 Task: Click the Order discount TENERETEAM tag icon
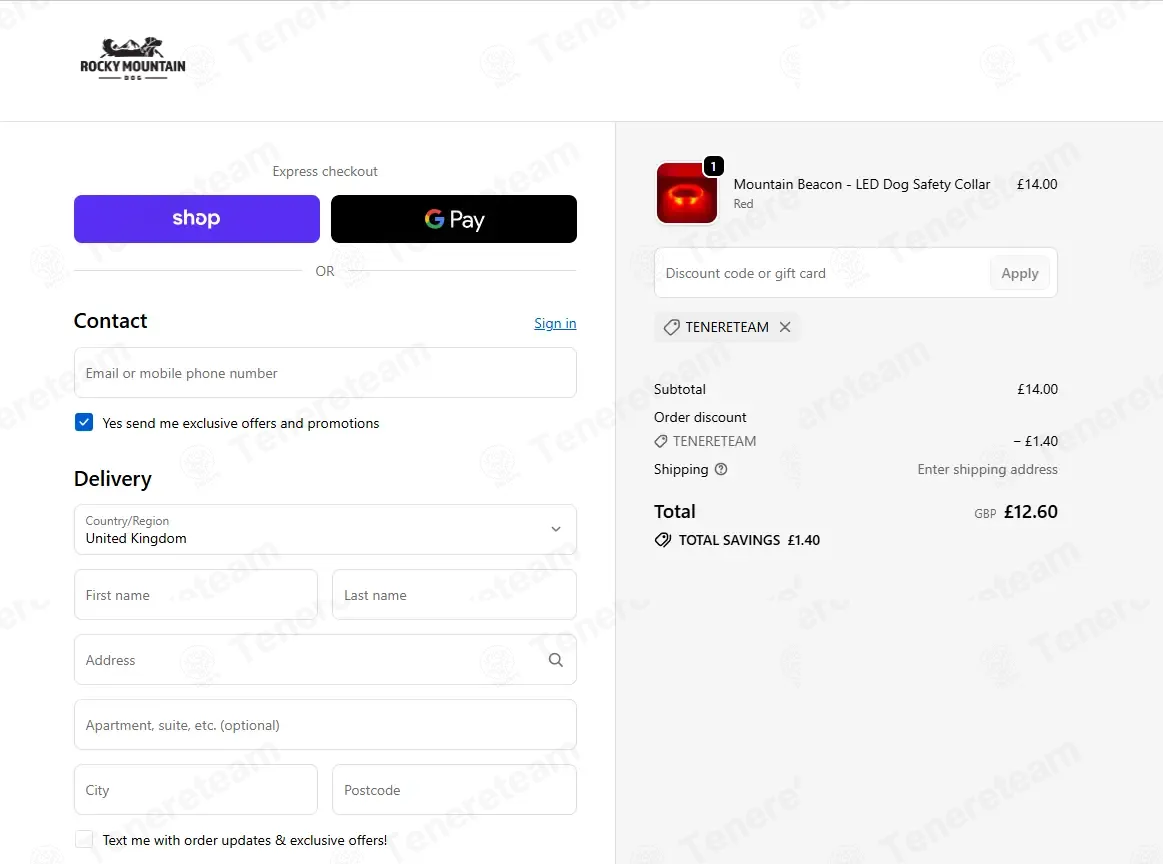[x=661, y=441]
